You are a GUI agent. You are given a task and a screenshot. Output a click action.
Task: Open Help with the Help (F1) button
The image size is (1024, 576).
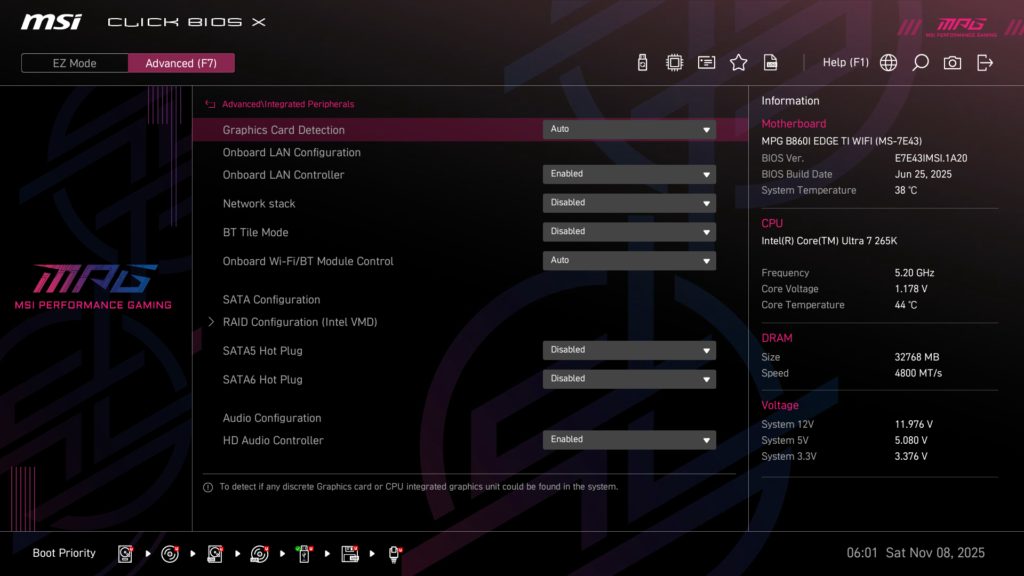pos(846,62)
